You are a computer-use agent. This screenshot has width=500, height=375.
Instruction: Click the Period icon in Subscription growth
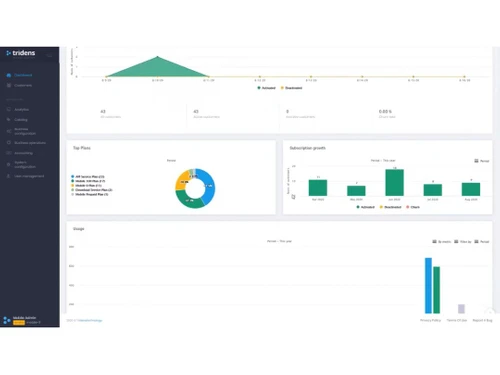tap(476, 161)
